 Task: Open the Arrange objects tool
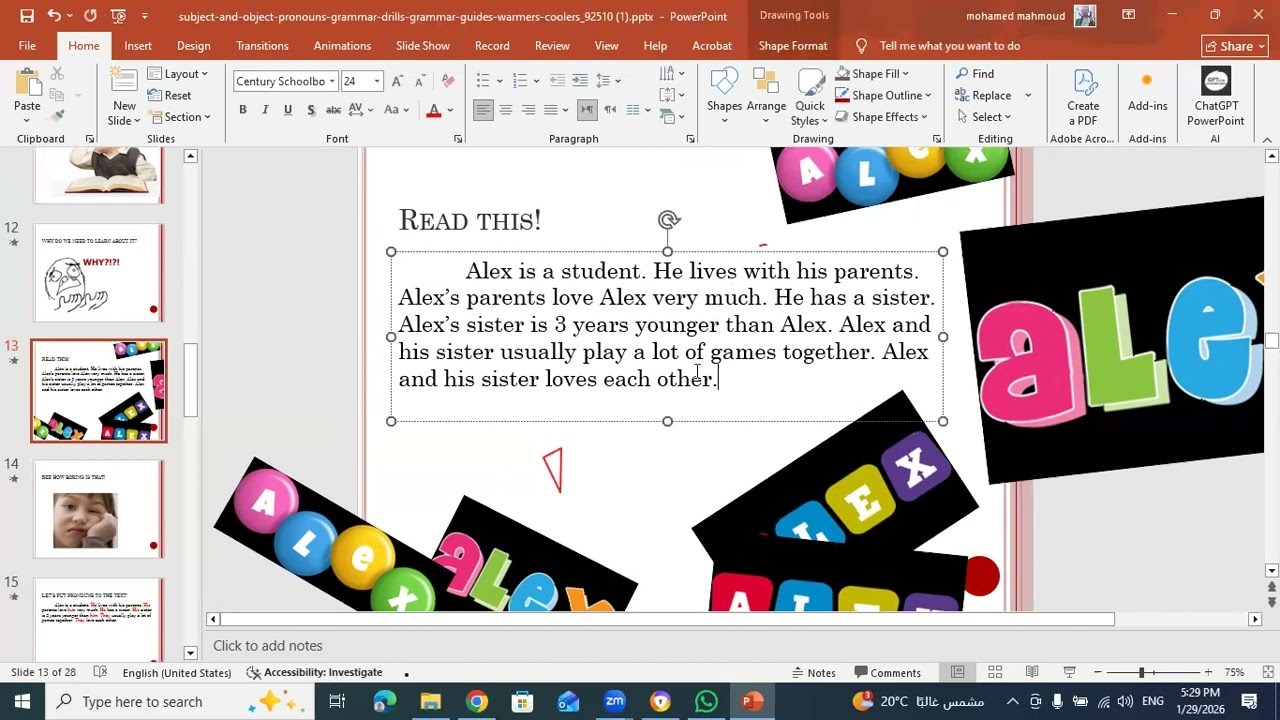coord(766,85)
